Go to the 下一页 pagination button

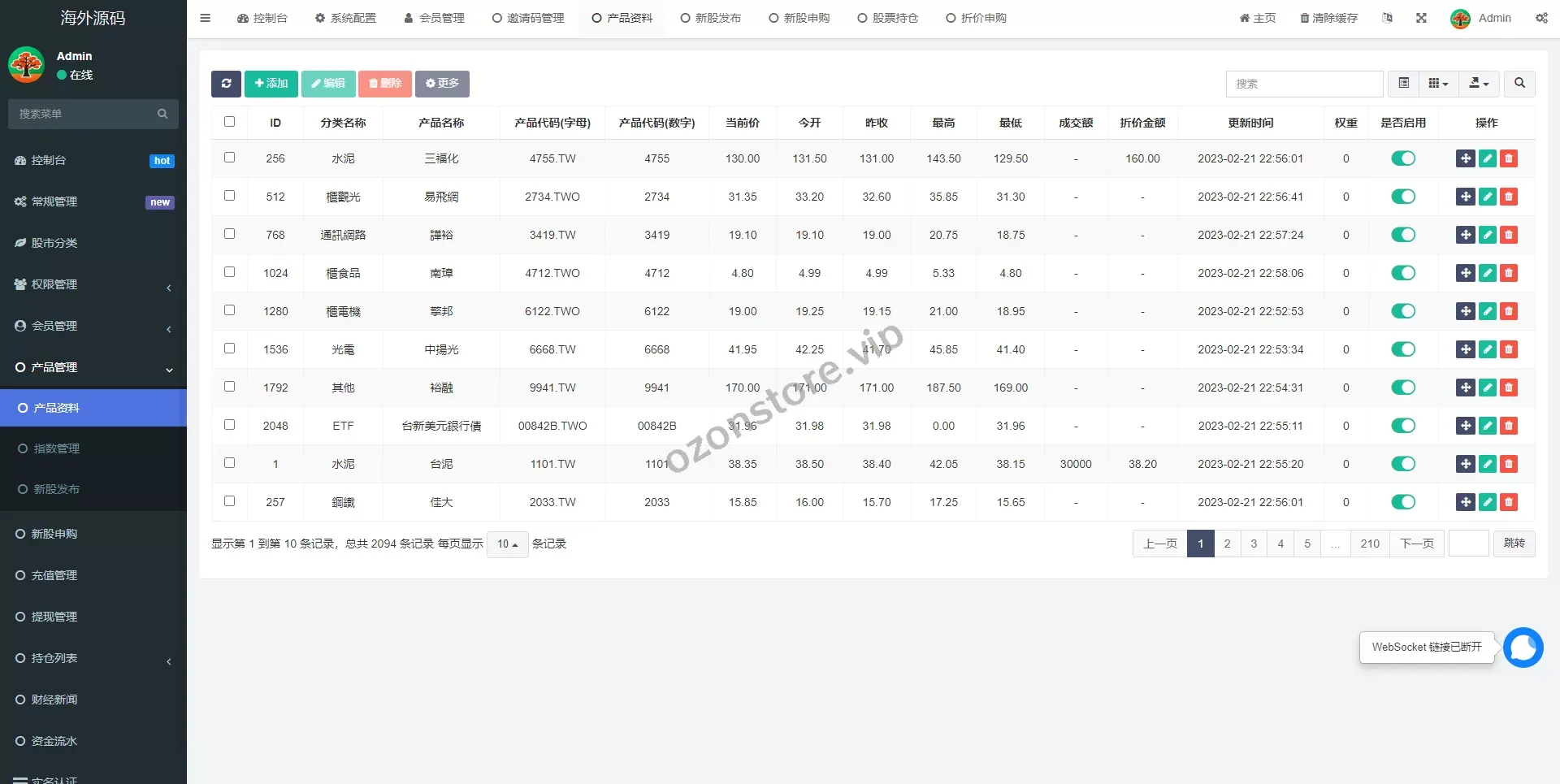pyautogui.click(x=1416, y=544)
